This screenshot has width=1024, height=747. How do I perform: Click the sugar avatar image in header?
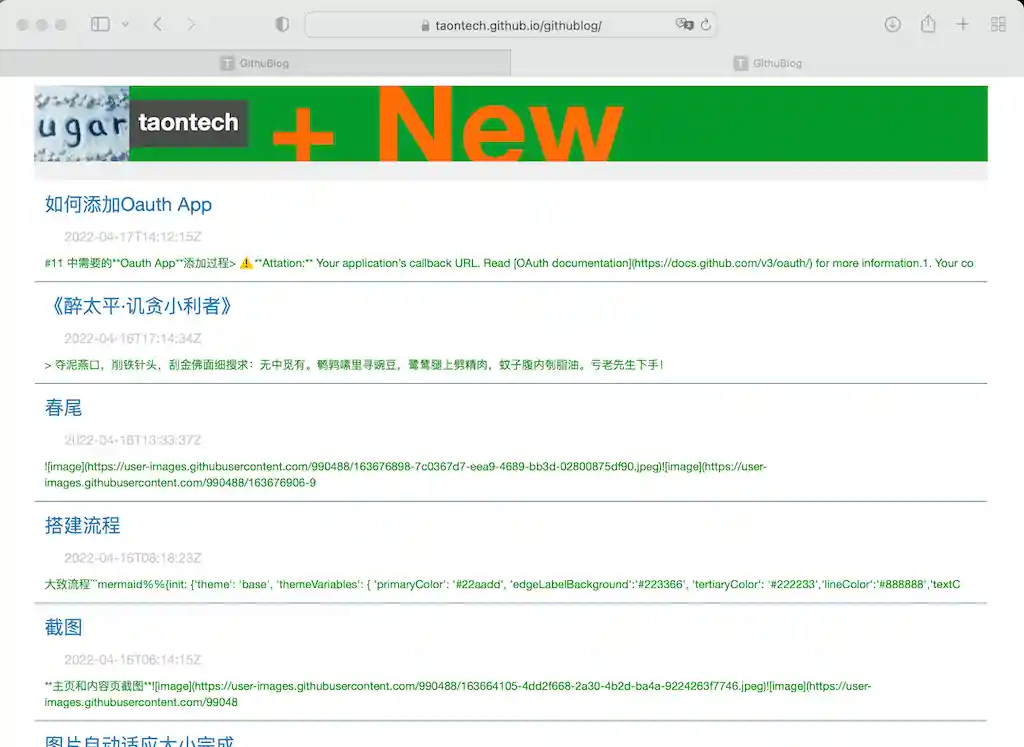(82, 123)
